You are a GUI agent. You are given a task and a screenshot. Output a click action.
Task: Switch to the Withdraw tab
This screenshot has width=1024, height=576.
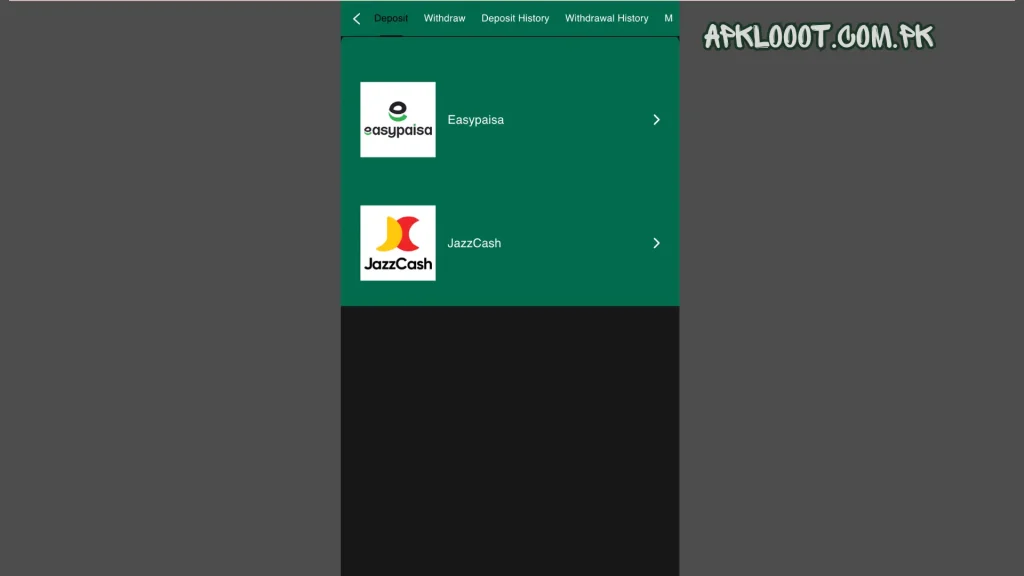click(x=444, y=18)
